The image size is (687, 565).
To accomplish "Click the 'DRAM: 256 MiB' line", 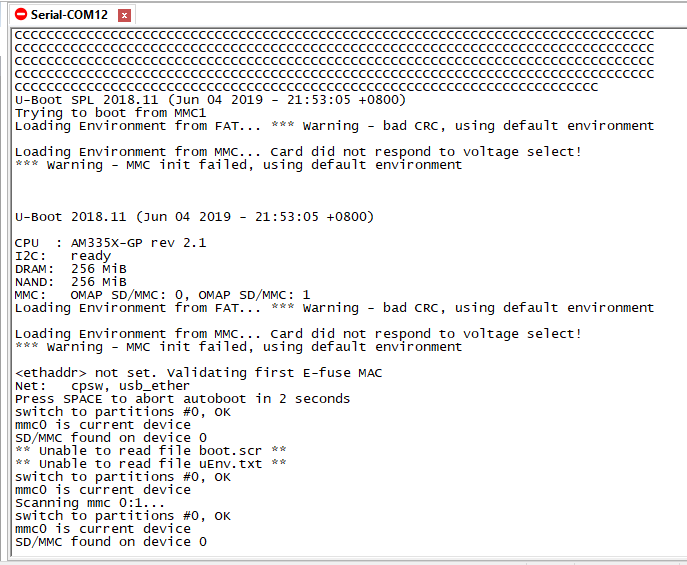I will click(x=71, y=269).
